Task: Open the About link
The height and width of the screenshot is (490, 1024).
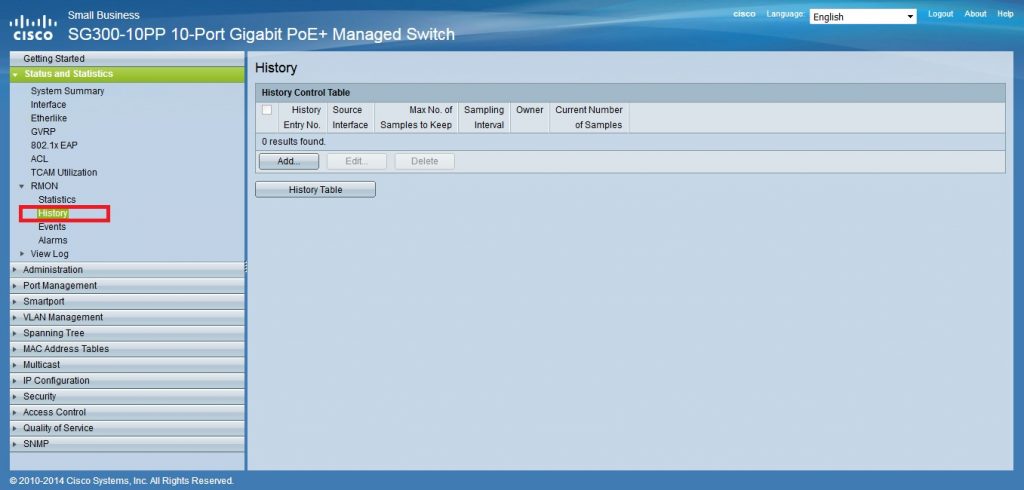Action: (x=975, y=14)
